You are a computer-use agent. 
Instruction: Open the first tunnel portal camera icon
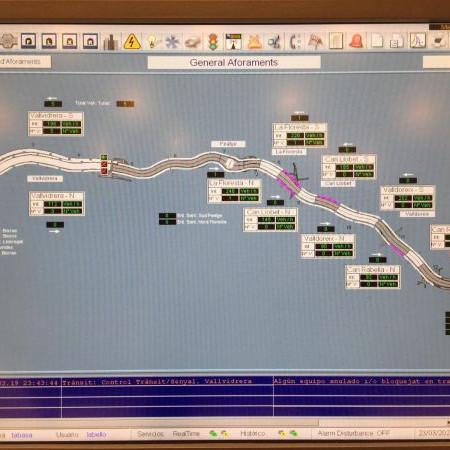28,41
